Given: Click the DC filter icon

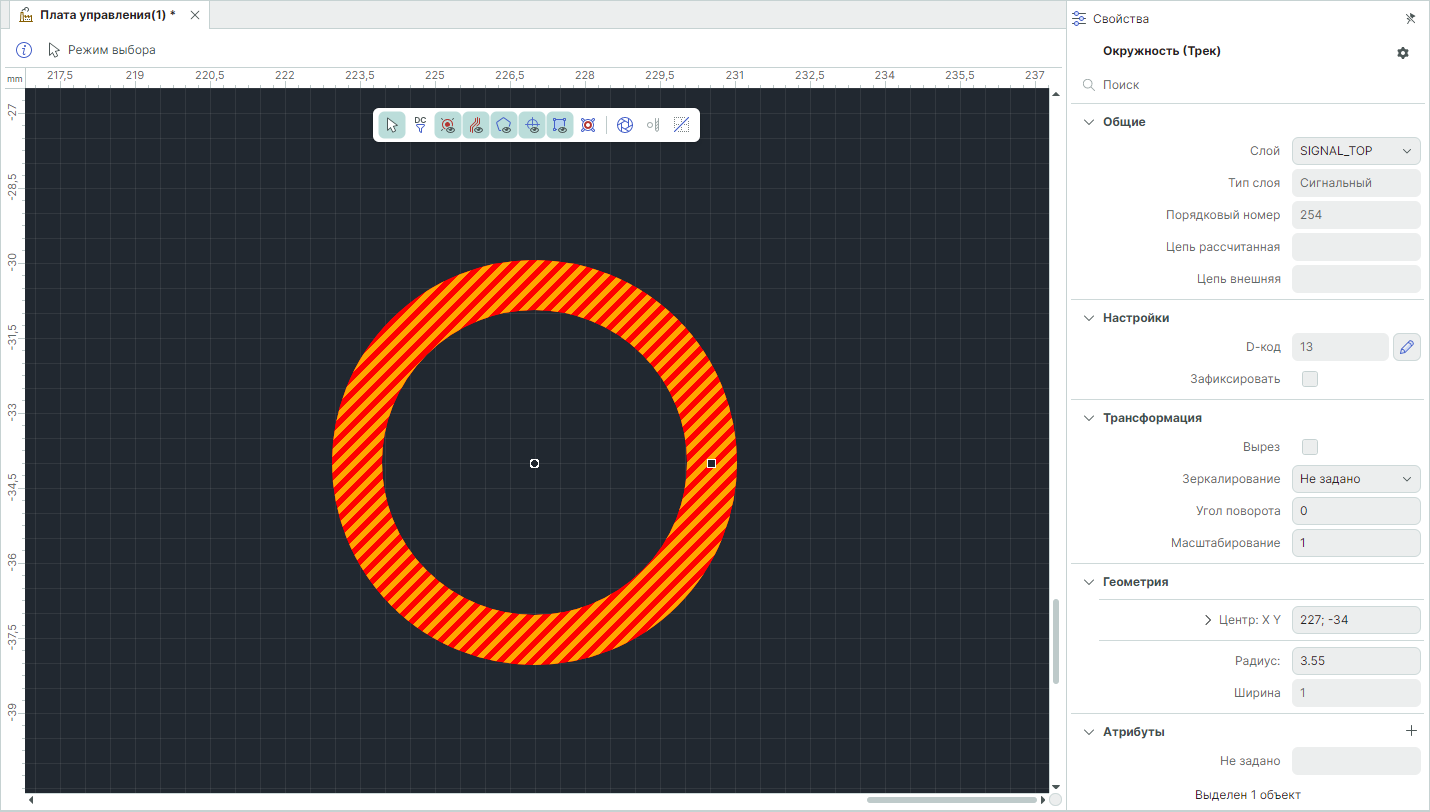Looking at the screenshot, I should 420,125.
